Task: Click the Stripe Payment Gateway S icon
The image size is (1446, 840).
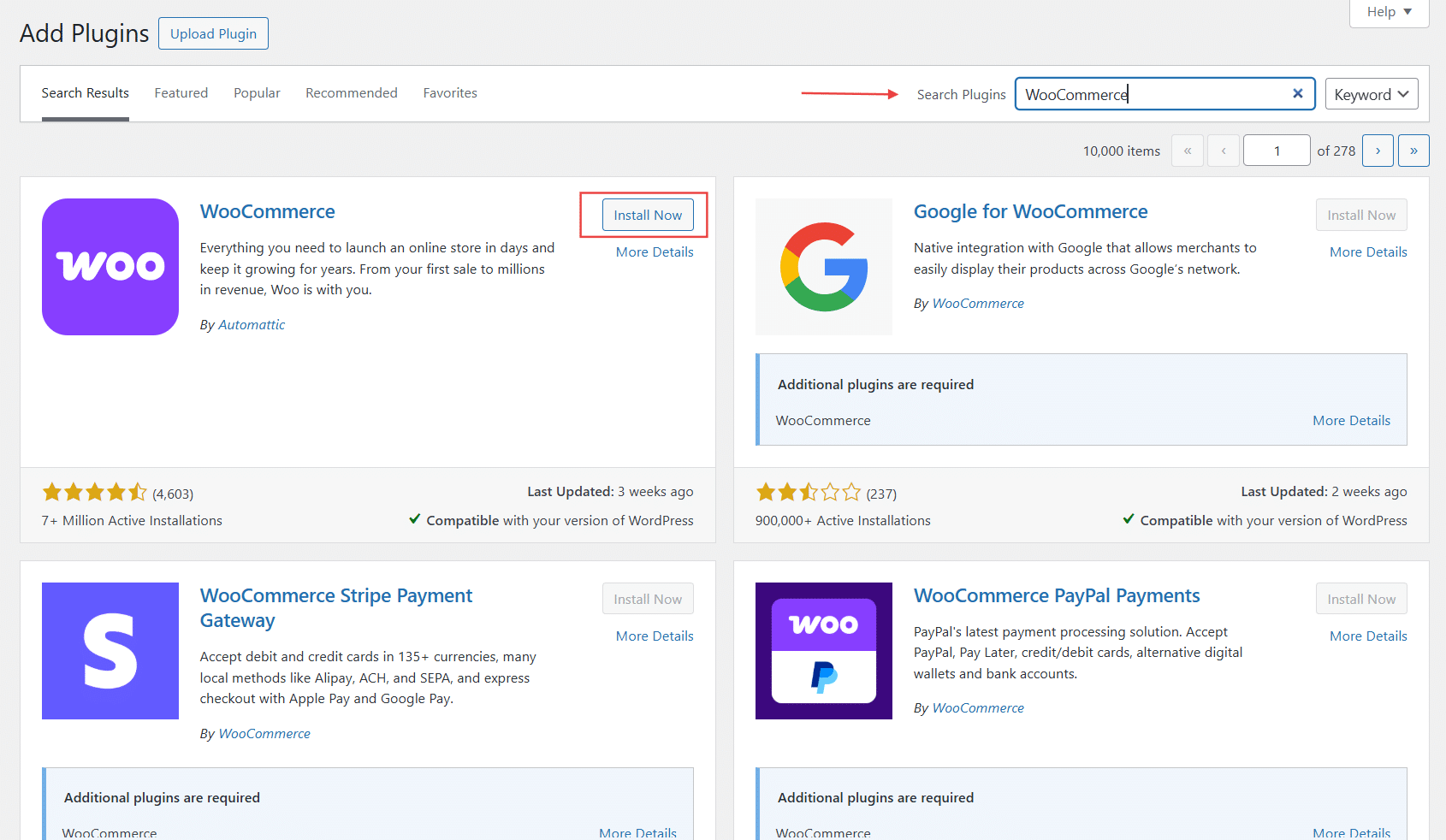Action: coord(110,651)
